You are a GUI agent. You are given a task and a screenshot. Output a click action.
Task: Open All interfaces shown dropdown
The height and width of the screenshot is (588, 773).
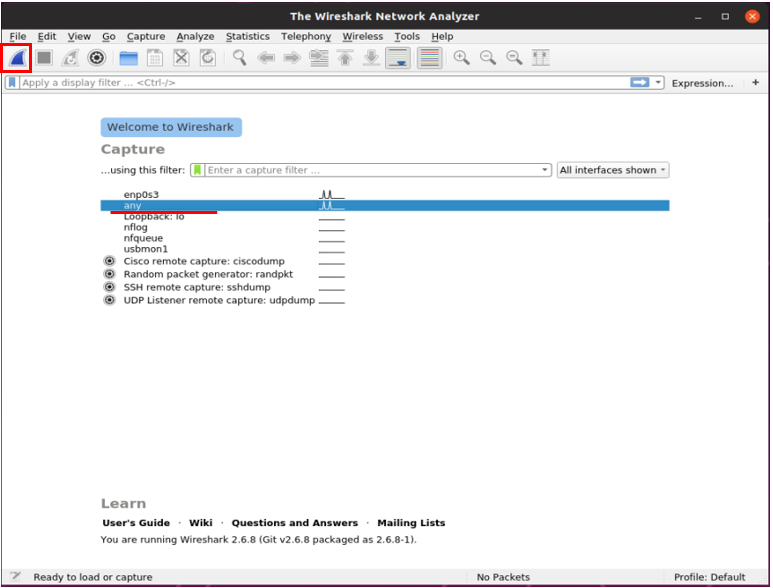point(613,170)
